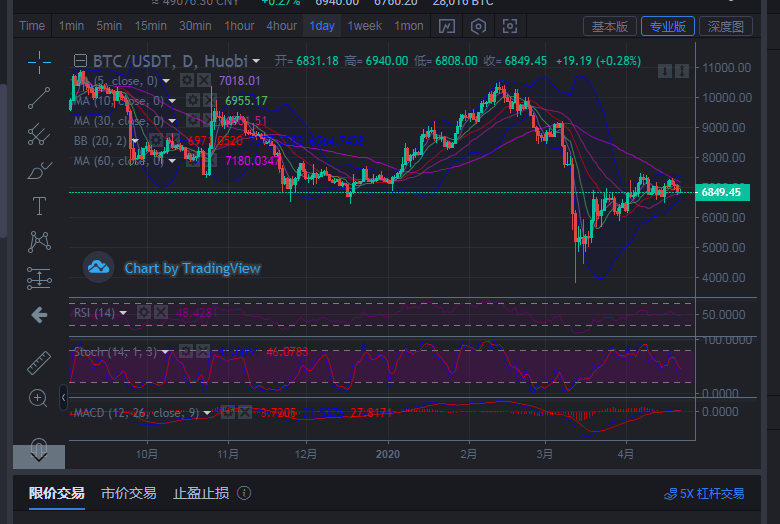Collapse the indicator legend with minus box
This screenshot has width=780, height=524.
click(81, 61)
